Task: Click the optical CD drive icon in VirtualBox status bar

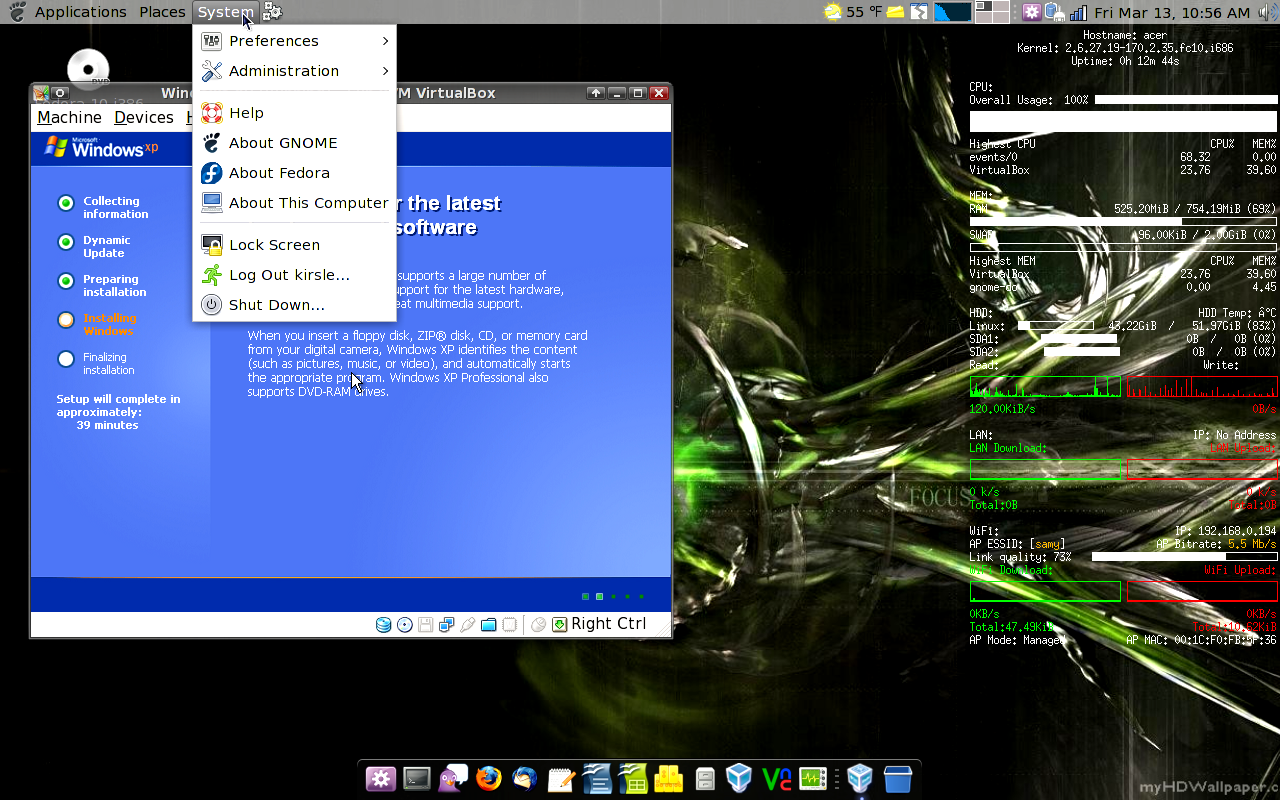Action: [404, 625]
